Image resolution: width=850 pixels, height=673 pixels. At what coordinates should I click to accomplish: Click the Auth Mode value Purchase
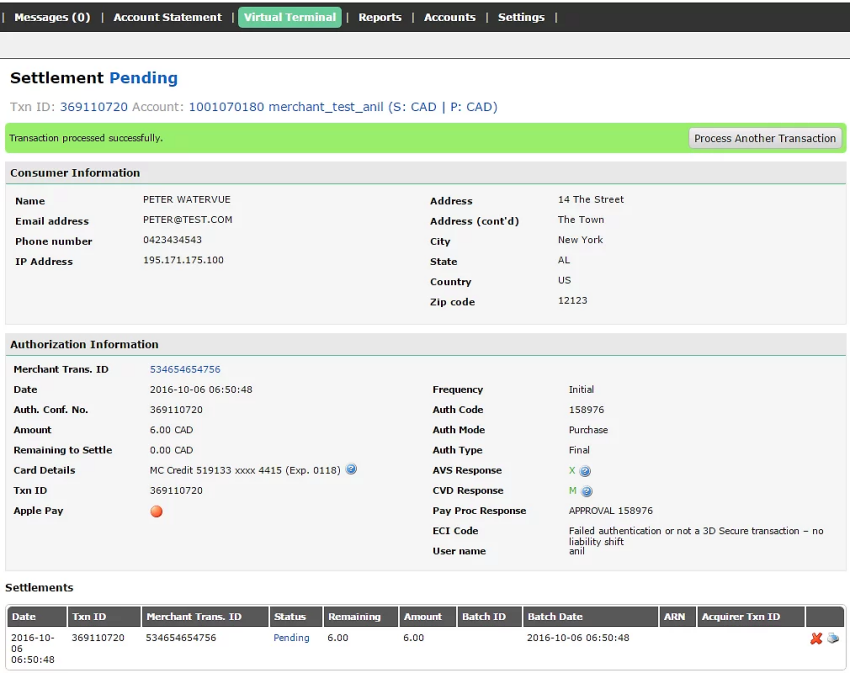pyautogui.click(x=588, y=430)
